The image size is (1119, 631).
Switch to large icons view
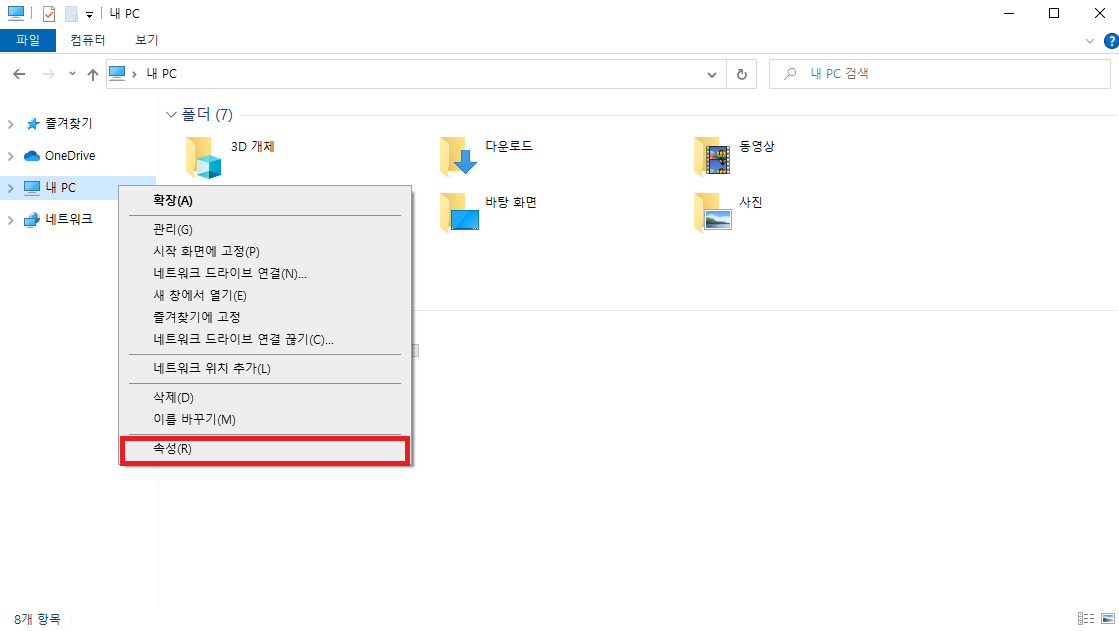pos(1108,619)
